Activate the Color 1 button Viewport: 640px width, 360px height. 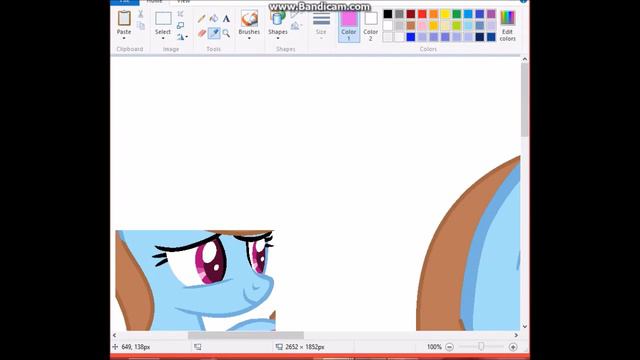[x=349, y=26]
